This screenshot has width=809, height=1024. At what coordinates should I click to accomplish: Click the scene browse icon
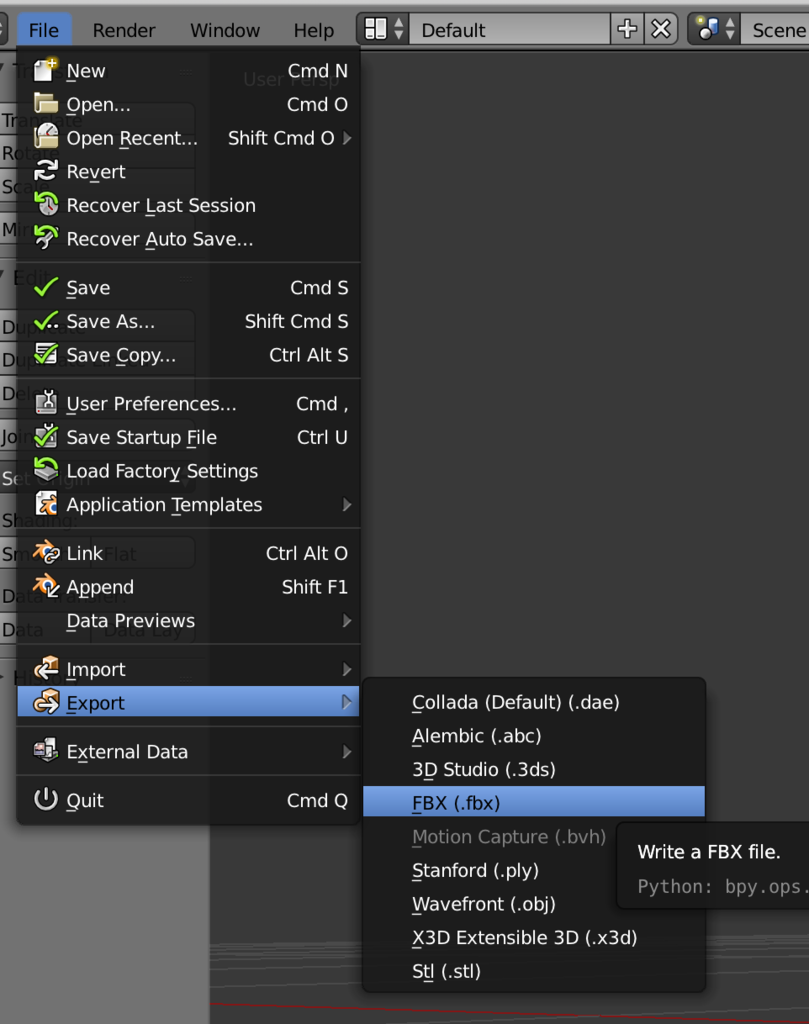coord(715,29)
